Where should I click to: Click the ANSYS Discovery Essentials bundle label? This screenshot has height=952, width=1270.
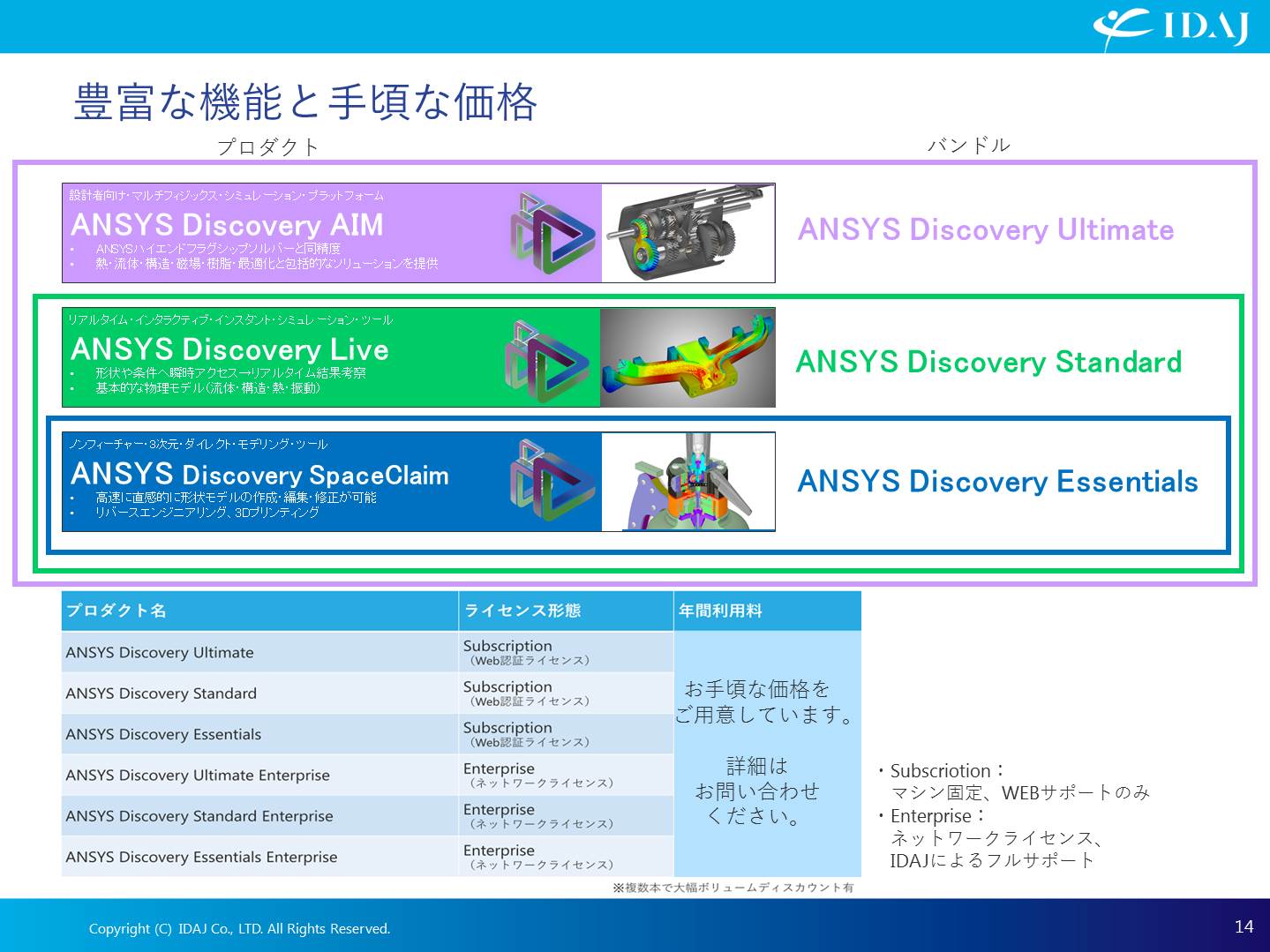pos(997,481)
